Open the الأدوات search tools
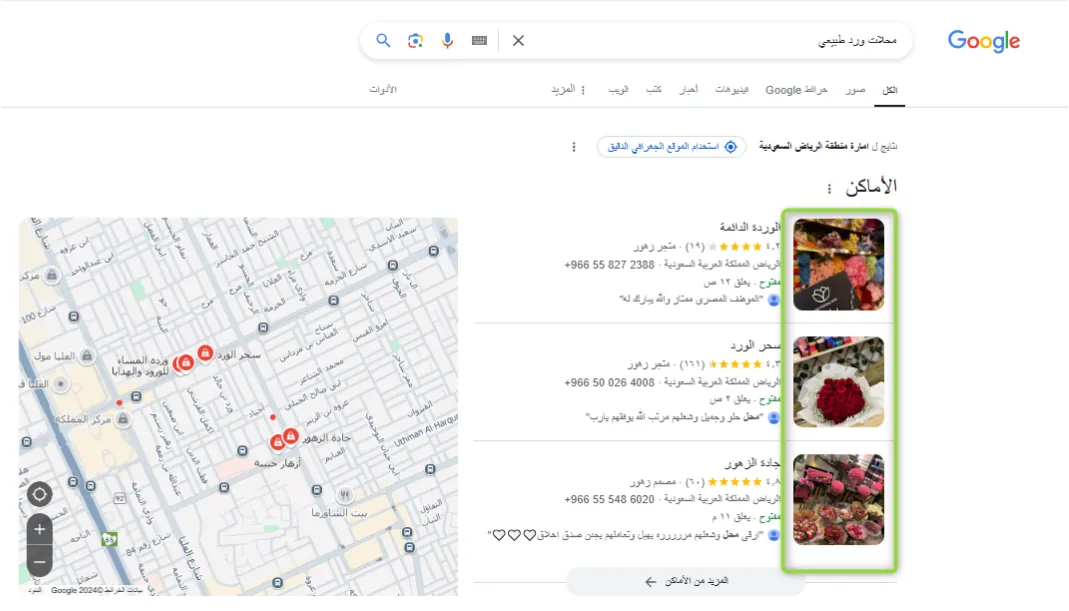1069x611 pixels. [383, 89]
